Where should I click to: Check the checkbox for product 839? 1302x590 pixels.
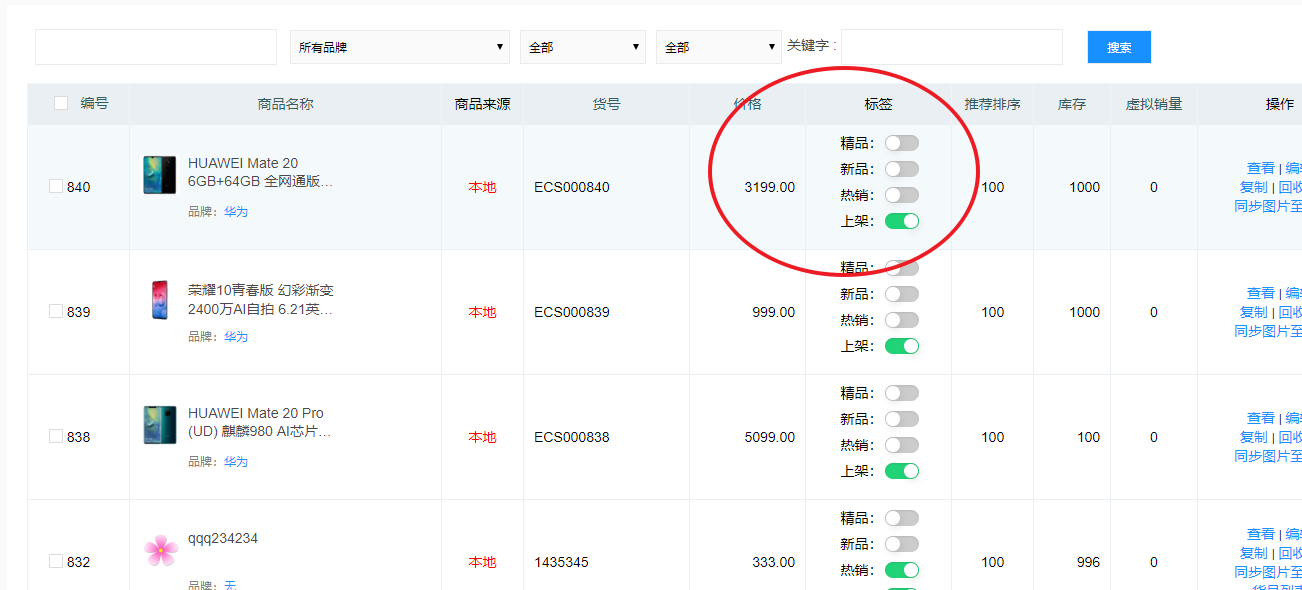56,311
